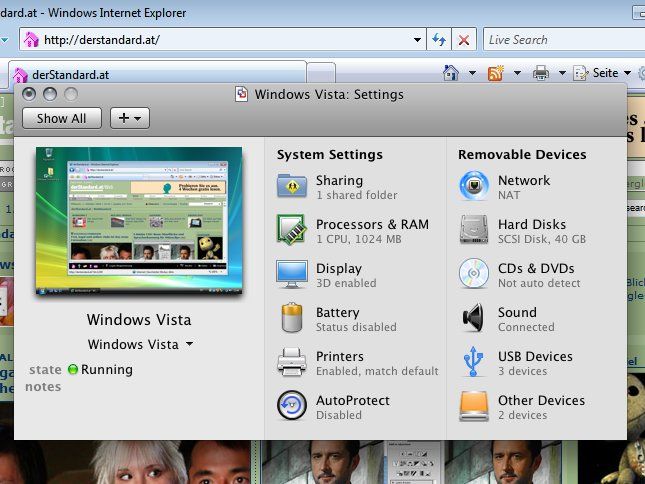Viewport: 645px width, 484px height.
Task: Expand the address bar URL dropdown
Action: (x=418, y=40)
